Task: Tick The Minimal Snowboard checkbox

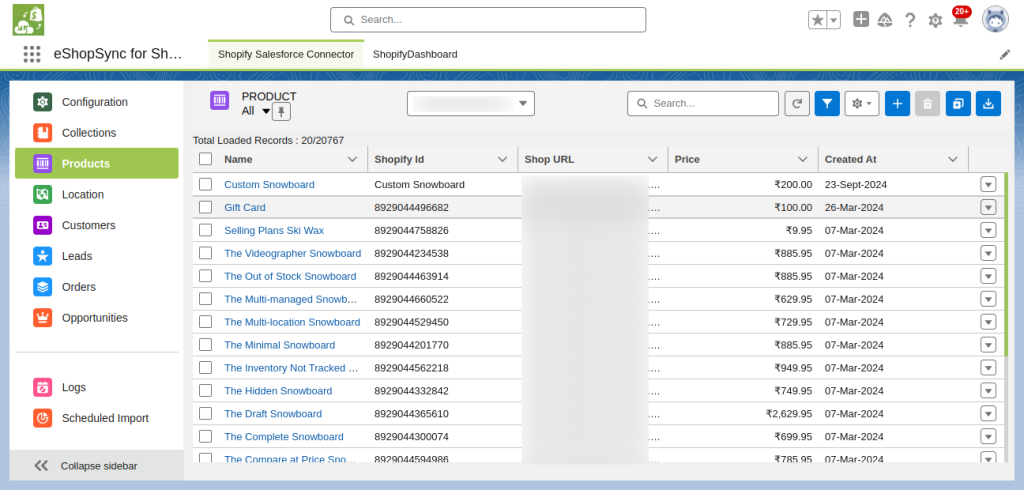Action: click(x=206, y=344)
